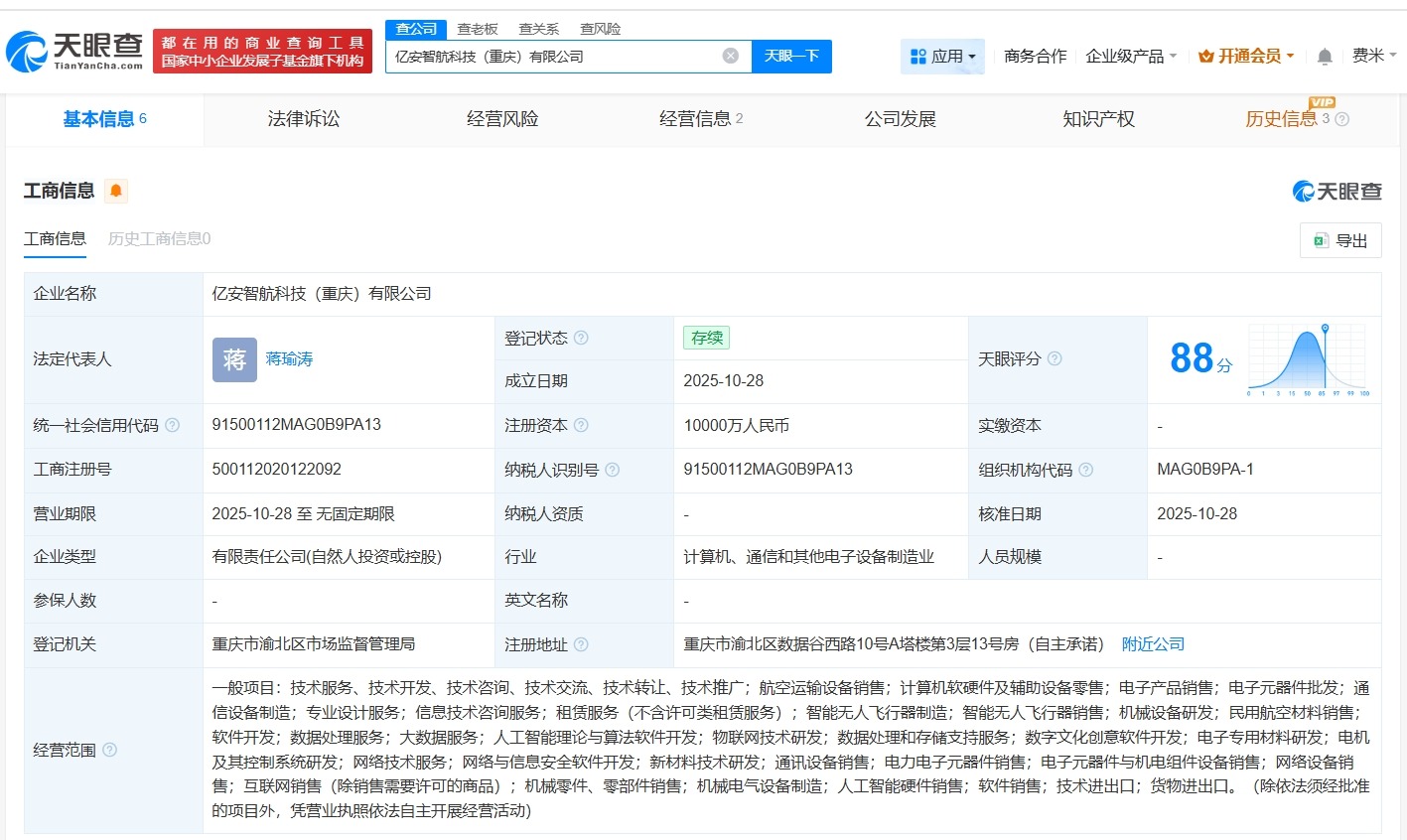
Task: Click the crown icon before 开通会员
Action: [1203, 56]
